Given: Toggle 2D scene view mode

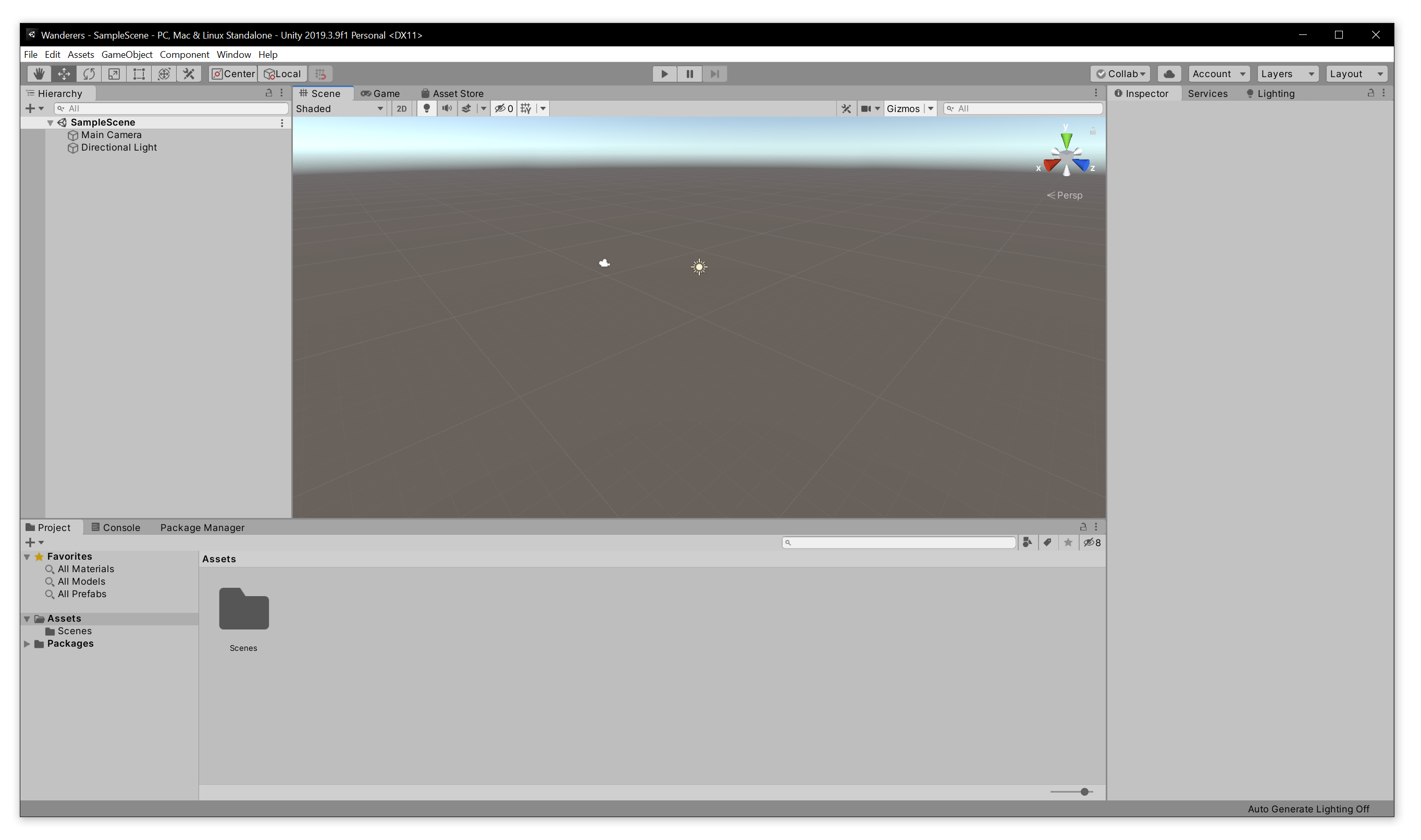Looking at the screenshot, I should [x=402, y=109].
